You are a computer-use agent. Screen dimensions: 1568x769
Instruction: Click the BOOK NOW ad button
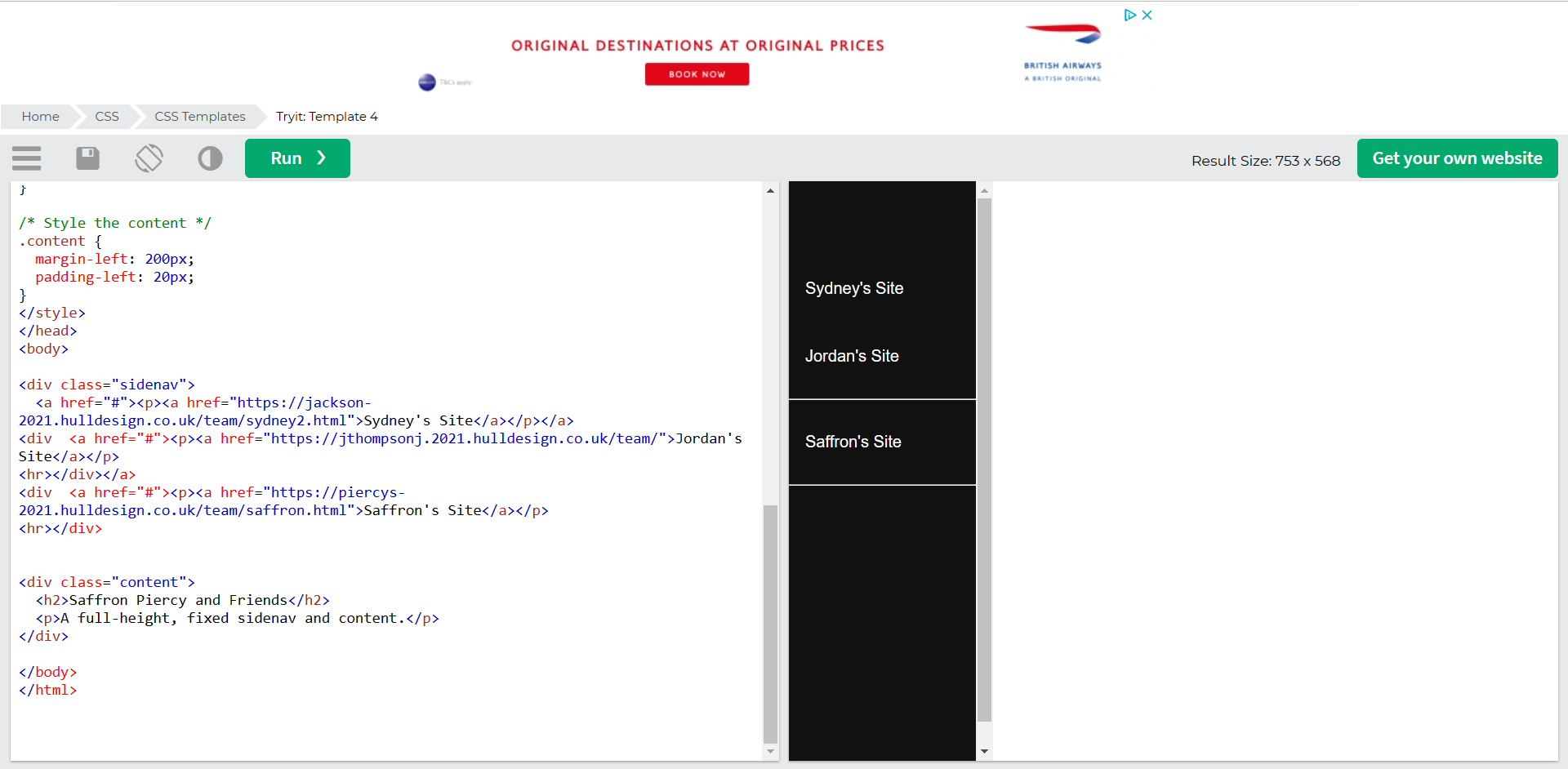pos(697,74)
